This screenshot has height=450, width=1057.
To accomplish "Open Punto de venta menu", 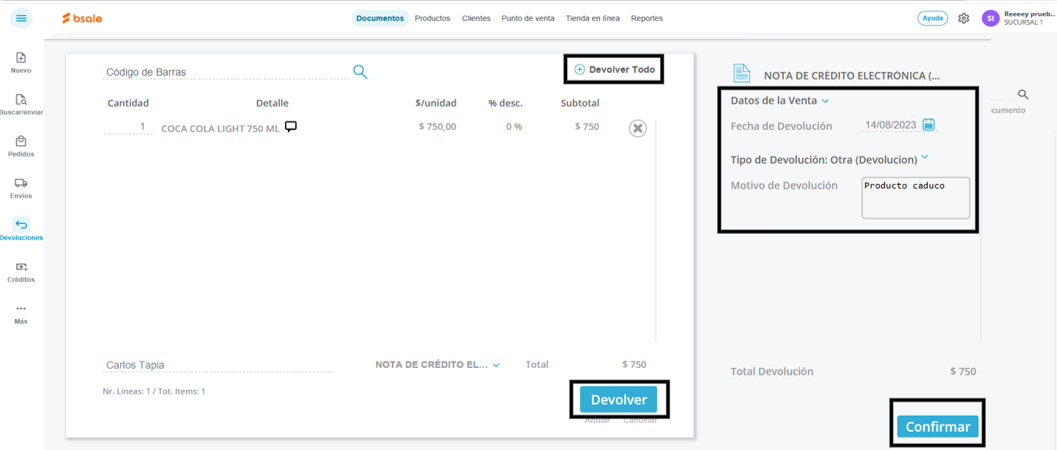I will click(528, 18).
